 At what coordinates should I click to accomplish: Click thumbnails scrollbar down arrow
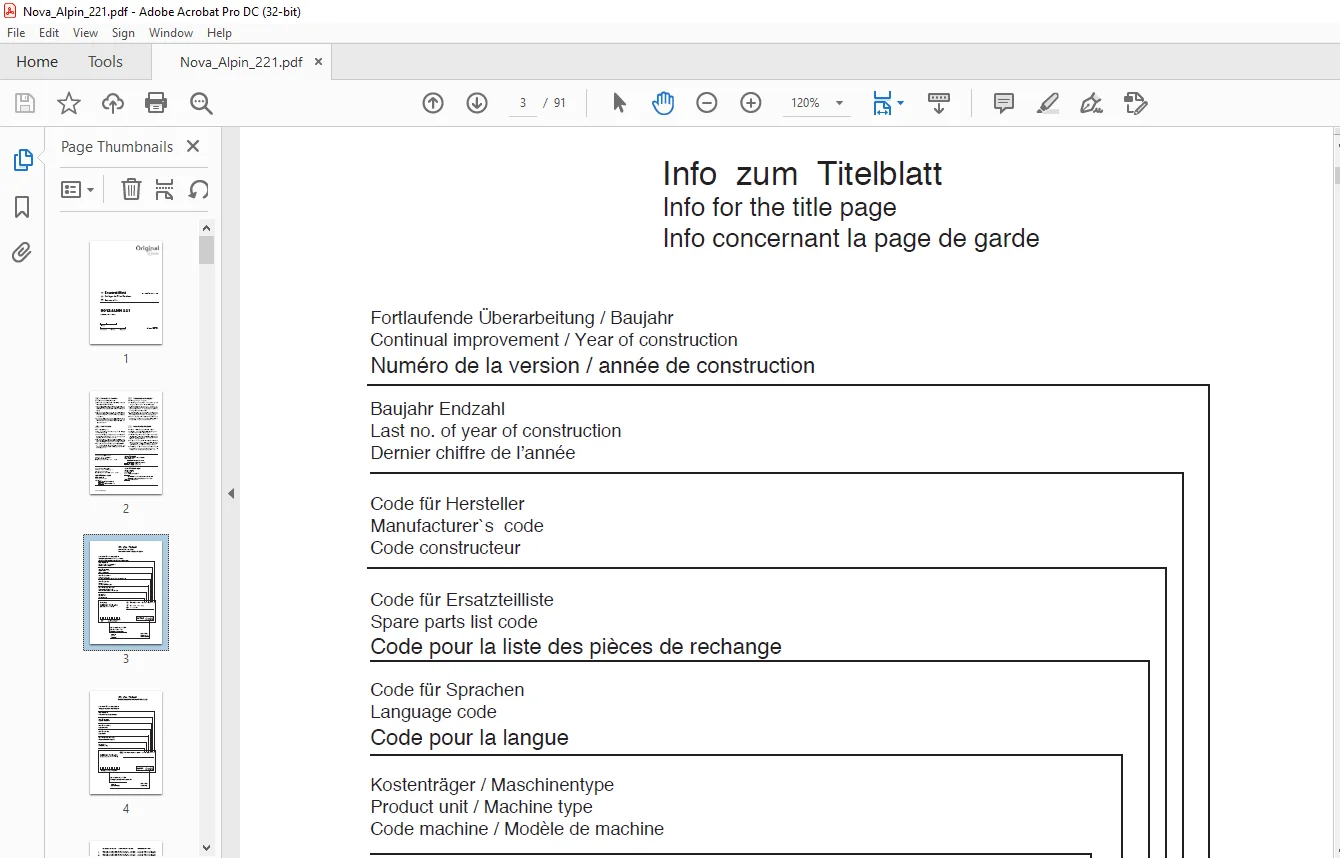tap(207, 847)
